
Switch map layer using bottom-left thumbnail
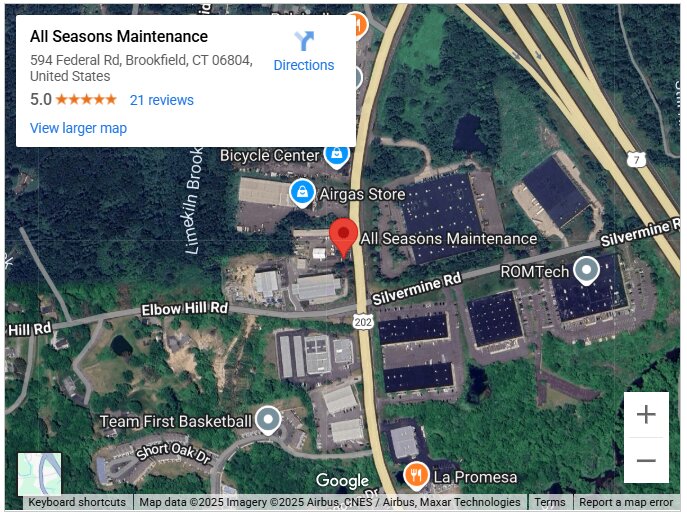[39, 474]
